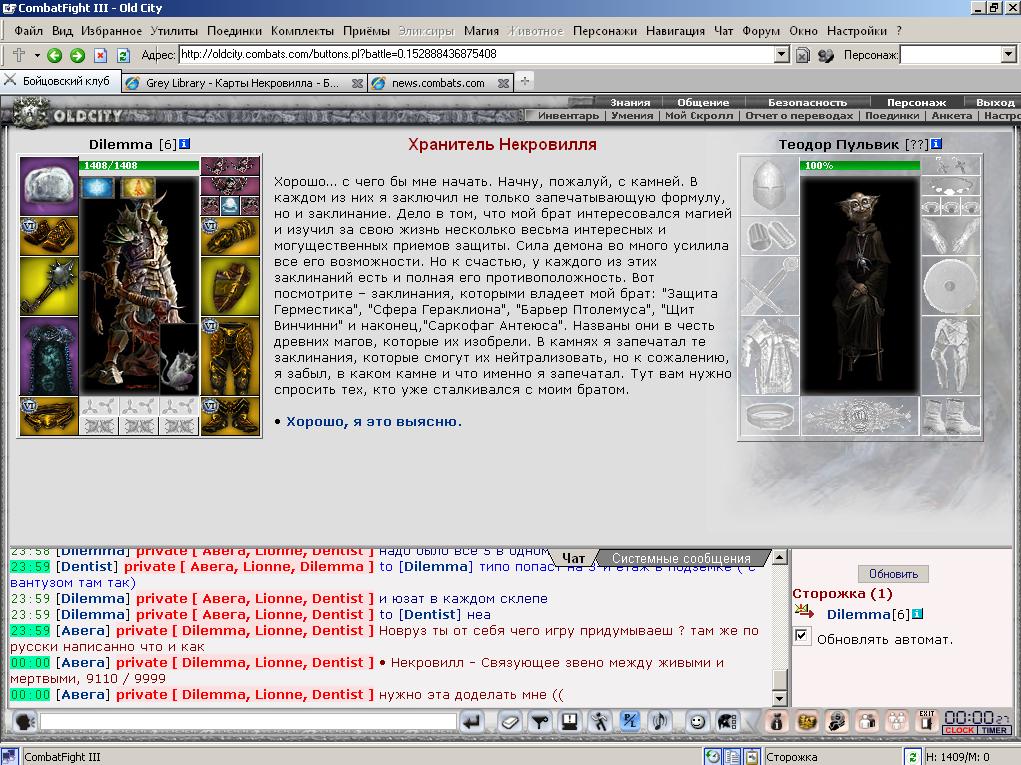Click the chat message input field
This screenshot has width=1021, height=765.
pos(248,721)
